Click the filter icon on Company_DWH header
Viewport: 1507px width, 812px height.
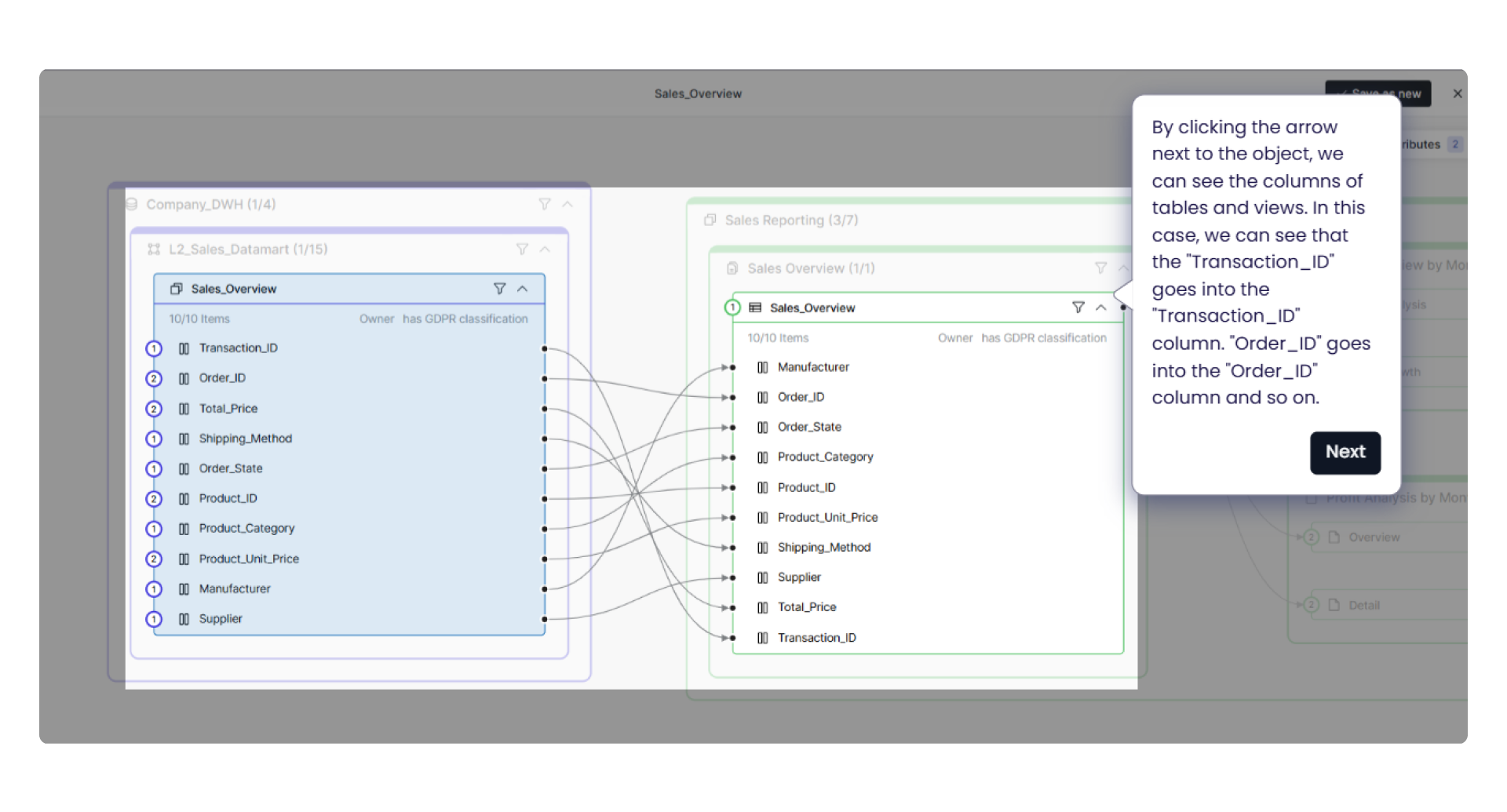544,204
